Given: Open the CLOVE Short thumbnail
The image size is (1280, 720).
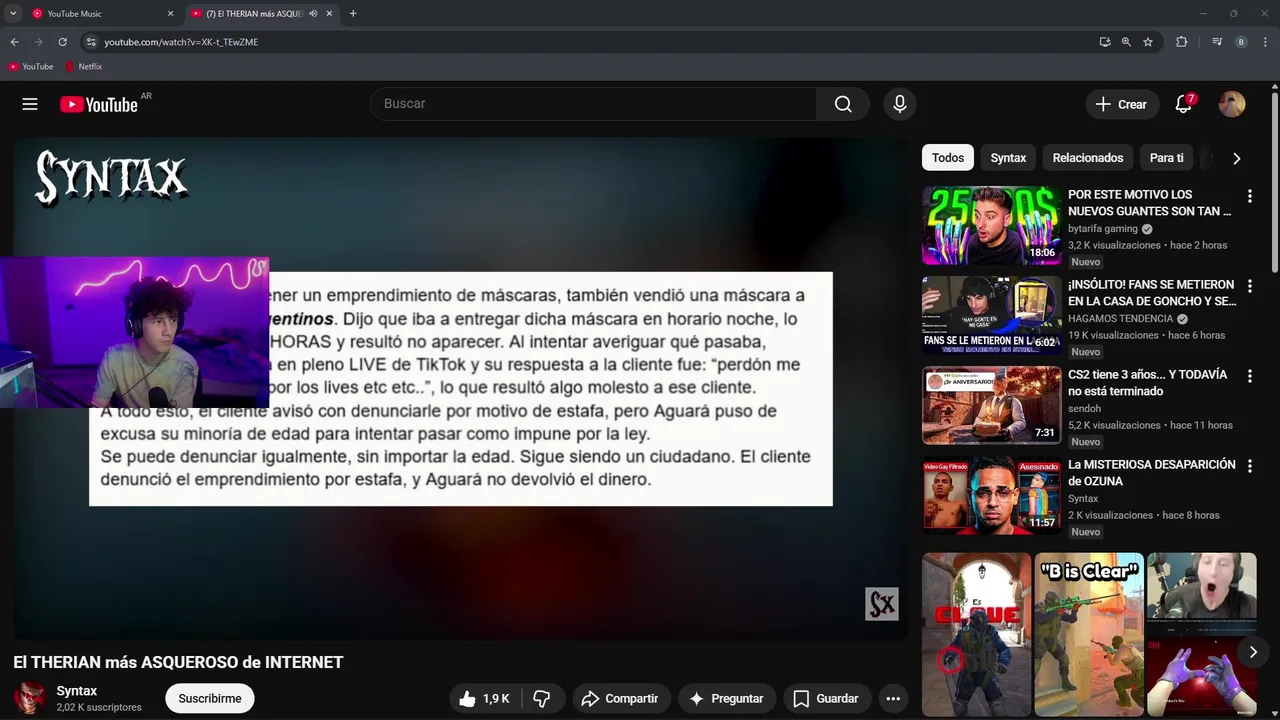Looking at the screenshot, I should click(976, 634).
